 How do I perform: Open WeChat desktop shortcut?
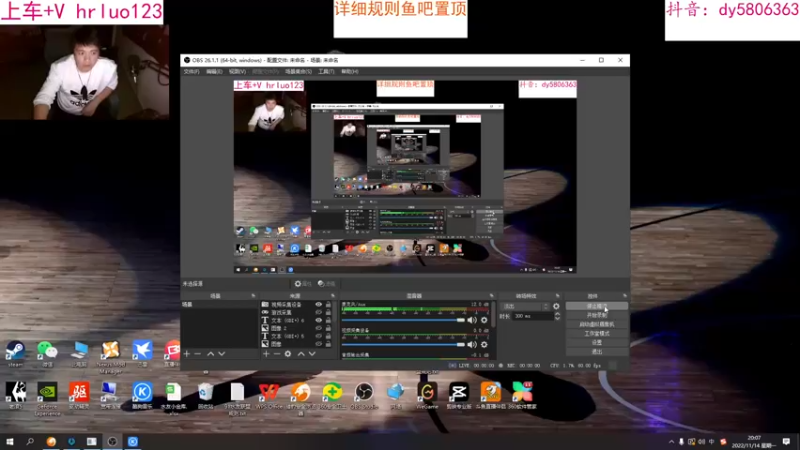tap(47, 354)
